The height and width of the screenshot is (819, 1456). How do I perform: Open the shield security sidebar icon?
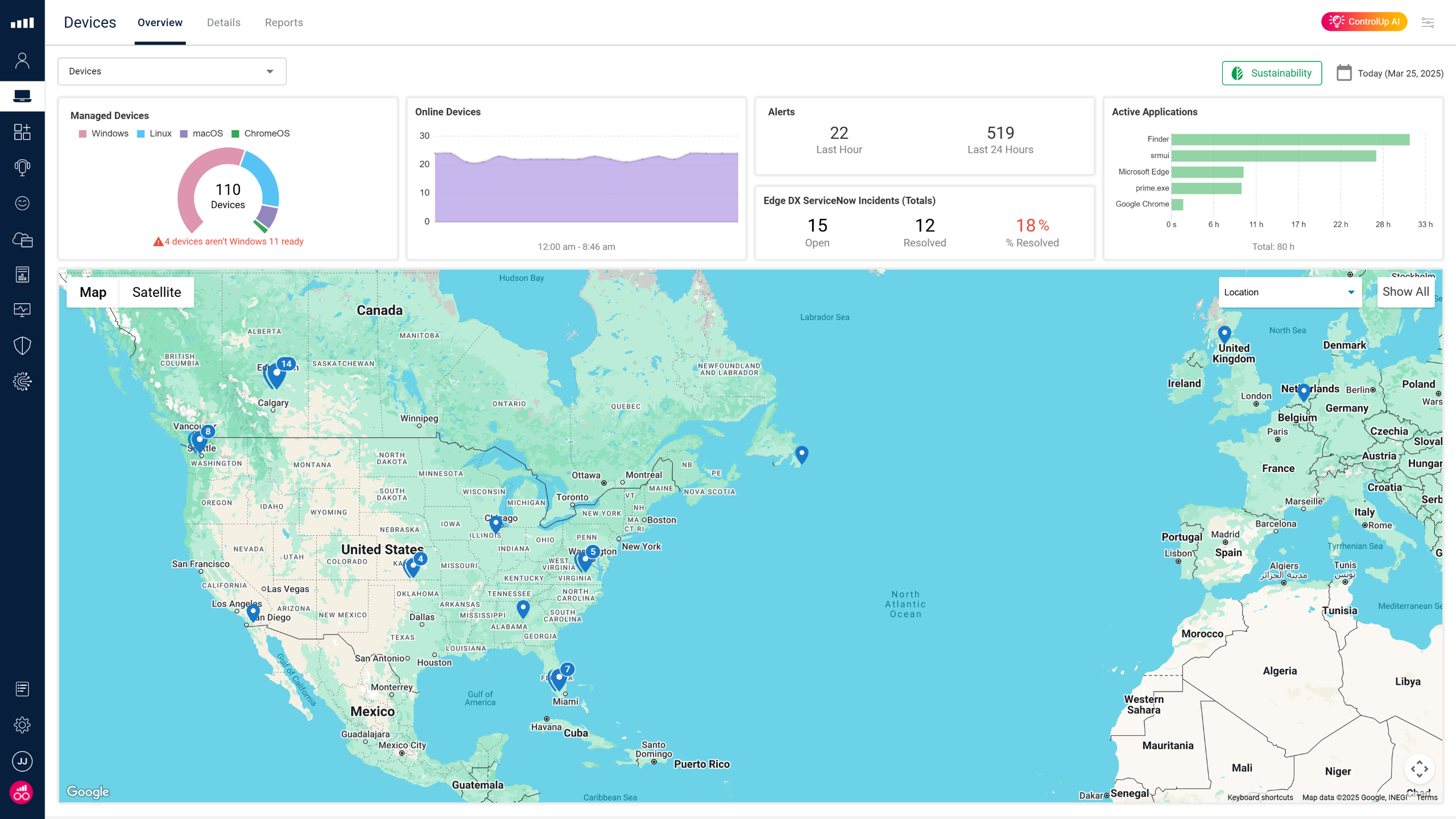(x=22, y=345)
